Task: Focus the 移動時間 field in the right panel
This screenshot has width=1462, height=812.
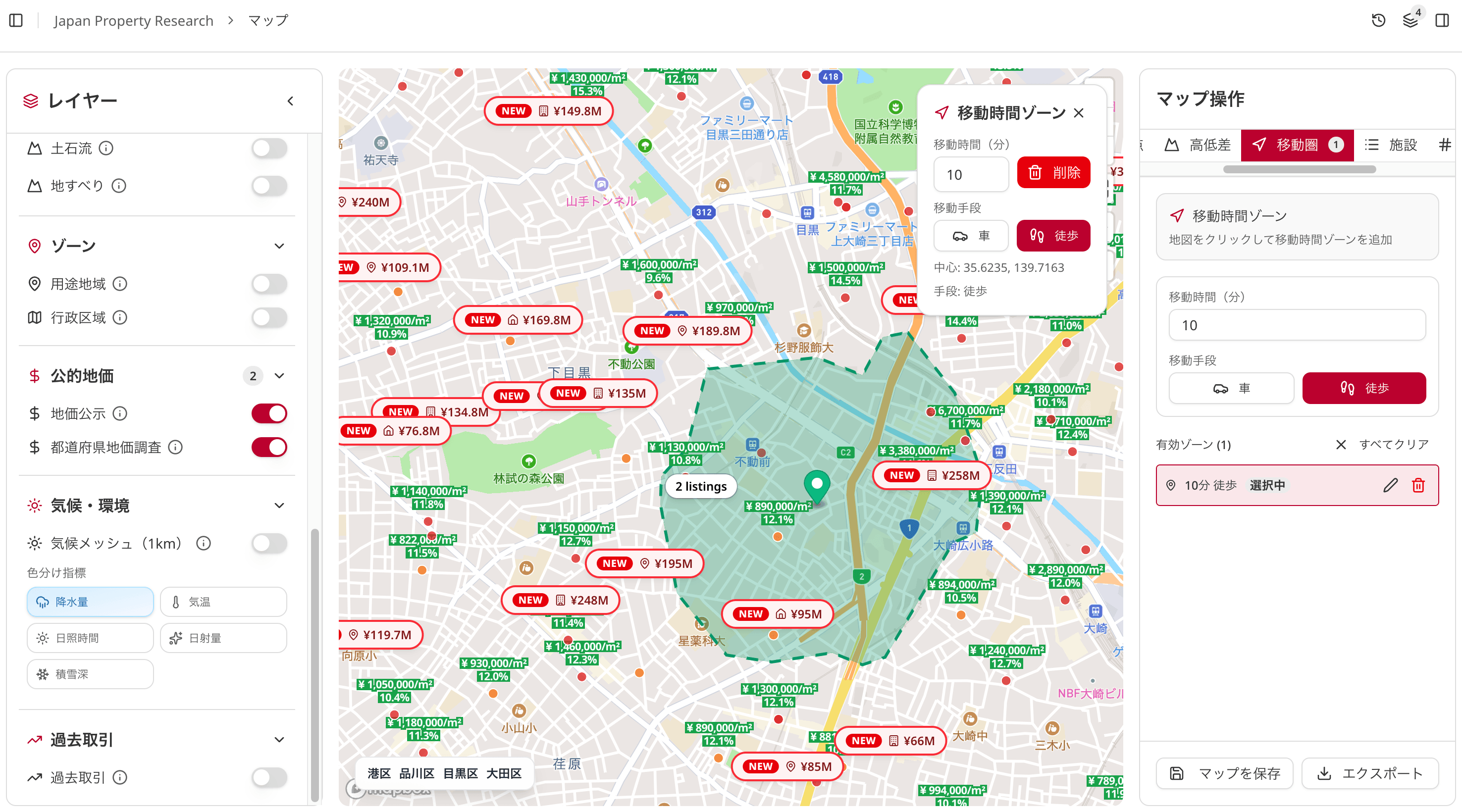Action: coord(1297,325)
